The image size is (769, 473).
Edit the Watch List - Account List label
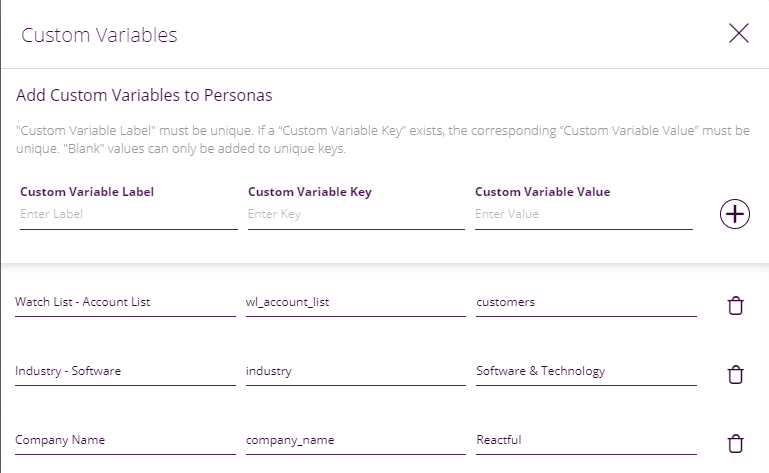125,303
